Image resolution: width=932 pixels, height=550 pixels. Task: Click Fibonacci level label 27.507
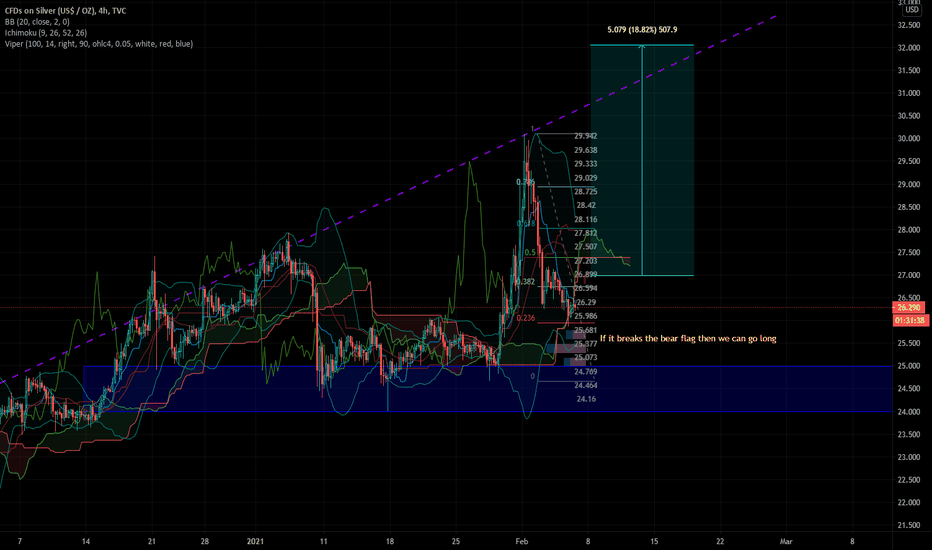click(585, 247)
